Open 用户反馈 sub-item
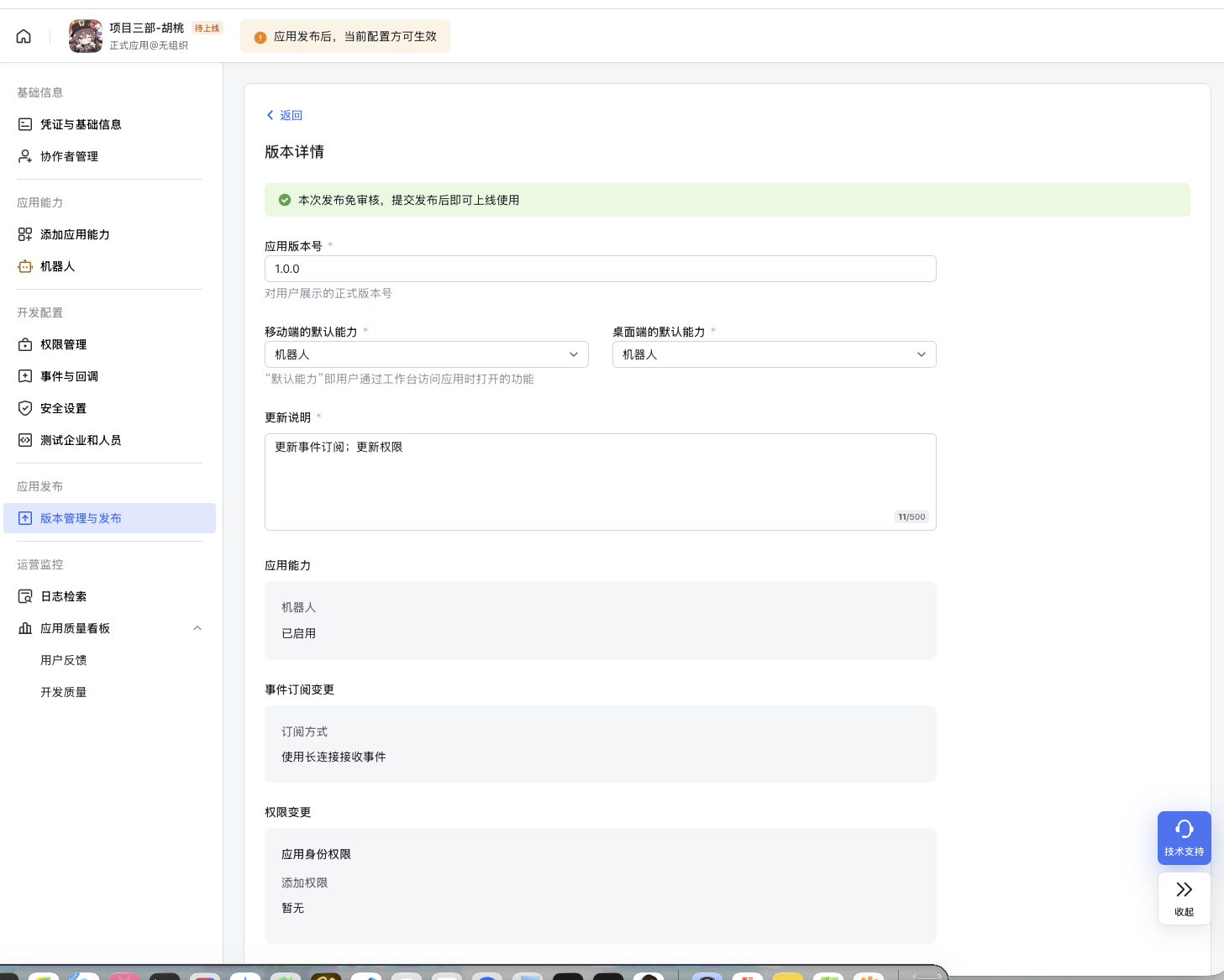Screen dimensions: 1224x980 [64, 660]
